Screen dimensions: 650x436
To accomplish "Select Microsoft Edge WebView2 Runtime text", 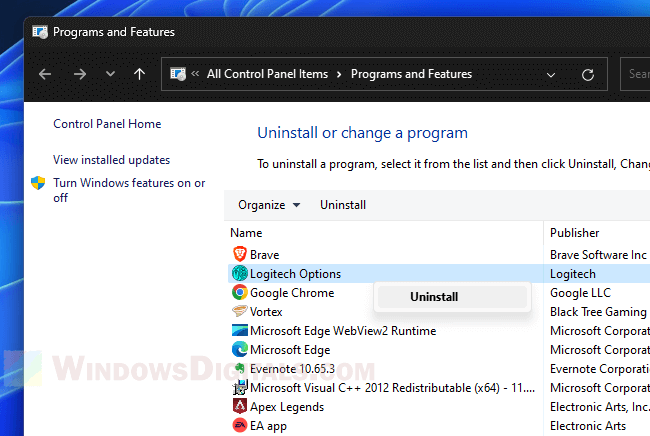I will coord(343,331).
